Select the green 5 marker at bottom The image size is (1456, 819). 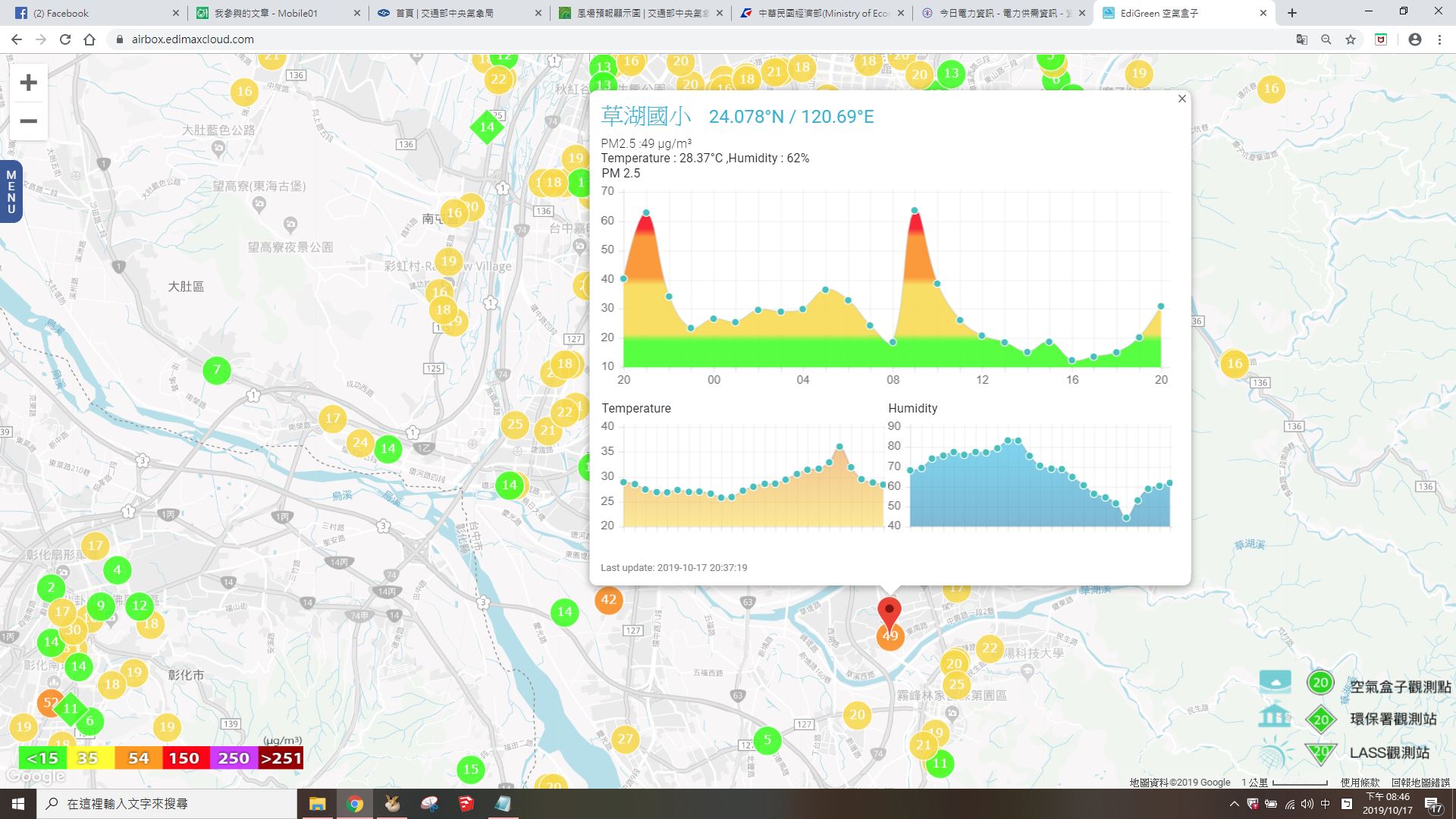pos(767,739)
